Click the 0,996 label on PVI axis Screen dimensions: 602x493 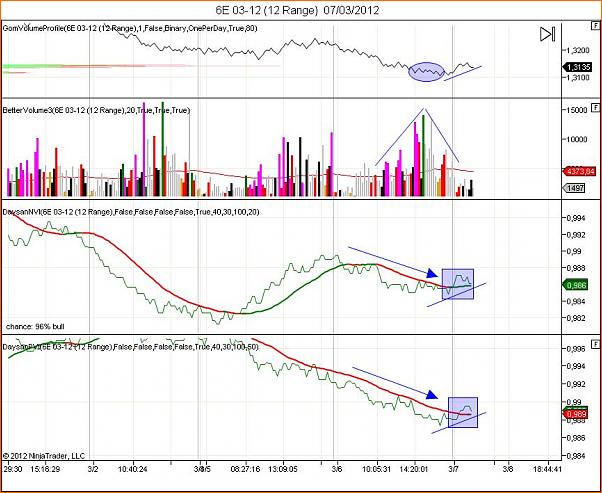[x=576, y=349]
